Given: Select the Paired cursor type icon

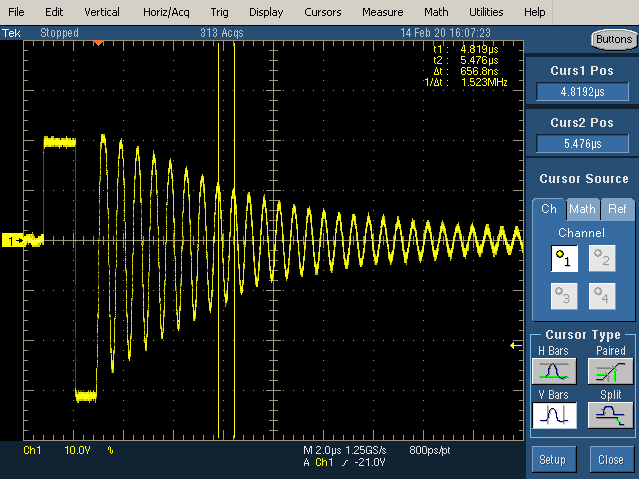Looking at the screenshot, I should pos(610,371).
